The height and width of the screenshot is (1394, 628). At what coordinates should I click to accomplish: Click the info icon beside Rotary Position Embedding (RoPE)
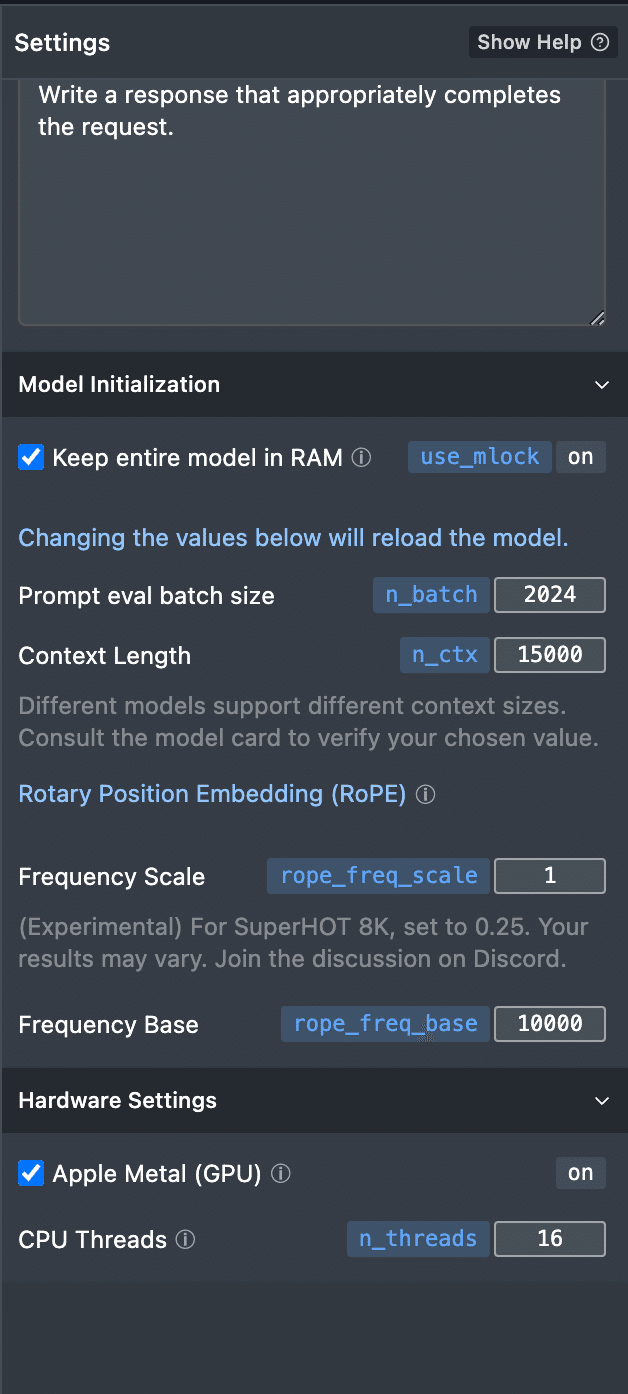(425, 795)
